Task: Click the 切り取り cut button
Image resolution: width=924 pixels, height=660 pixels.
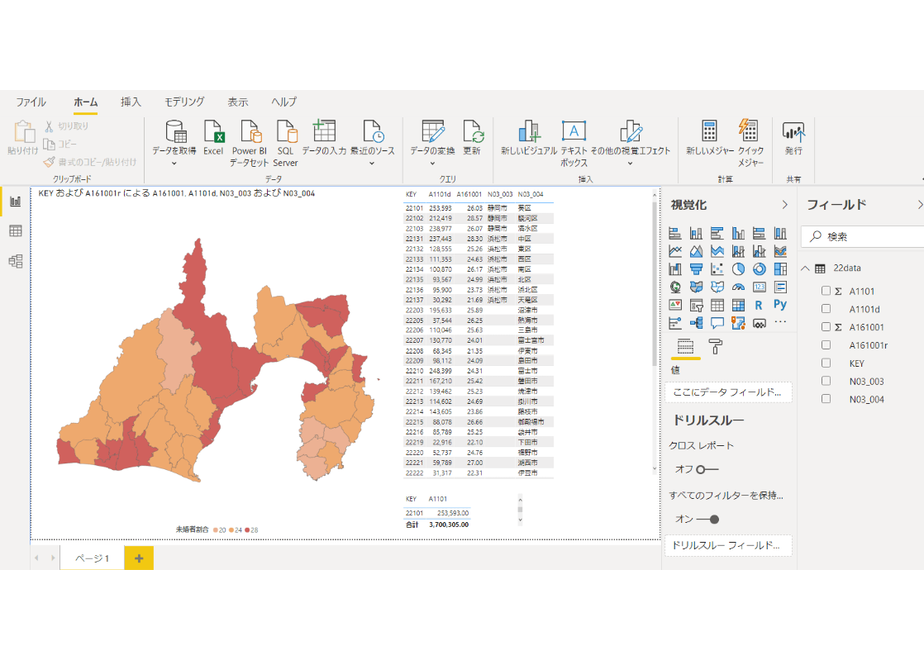Action: click(66, 126)
